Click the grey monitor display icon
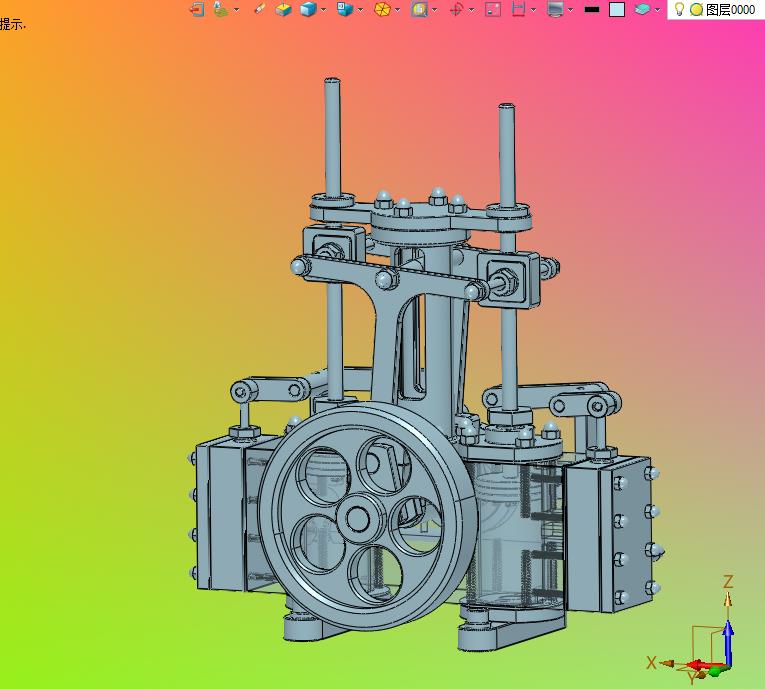 coord(555,9)
